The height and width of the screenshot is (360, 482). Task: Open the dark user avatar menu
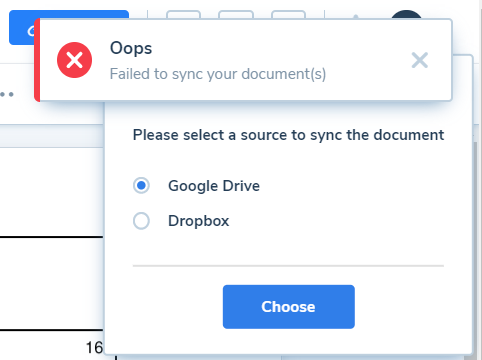pos(406,14)
